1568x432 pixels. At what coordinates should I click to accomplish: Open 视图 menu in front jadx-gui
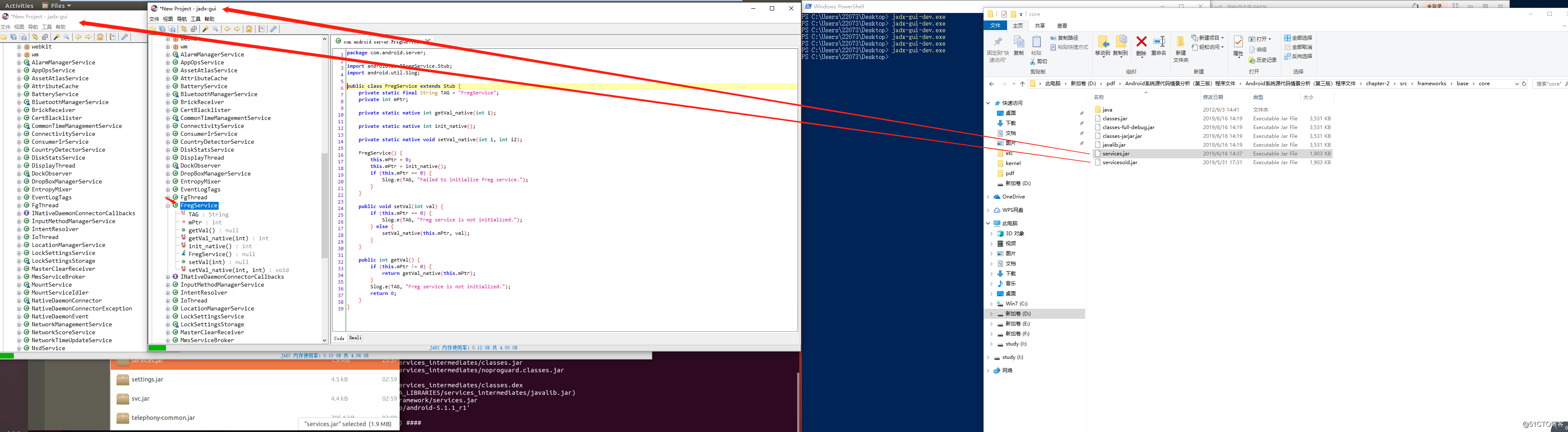point(168,19)
